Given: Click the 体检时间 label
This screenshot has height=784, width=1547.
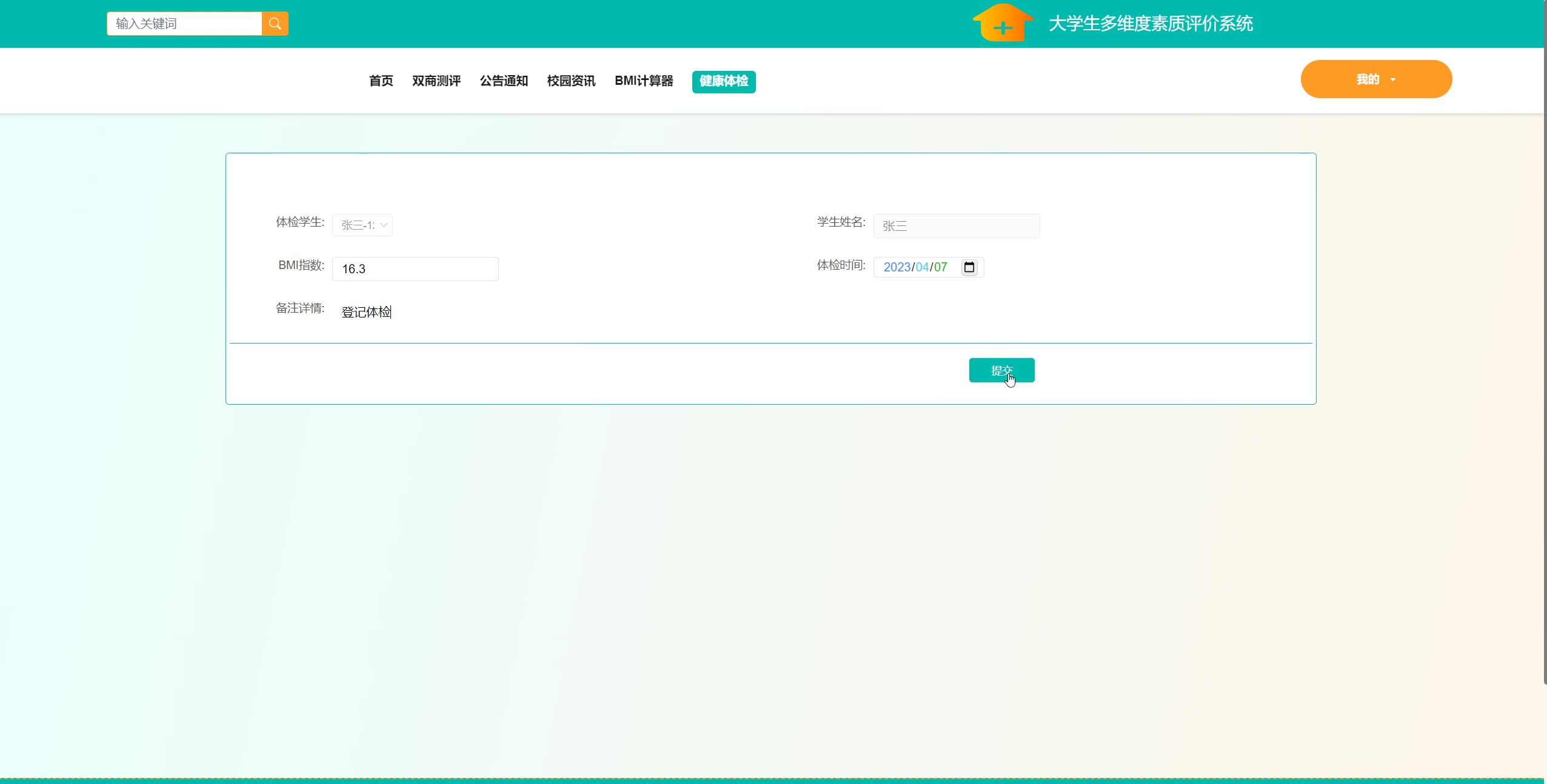Looking at the screenshot, I should 841,265.
